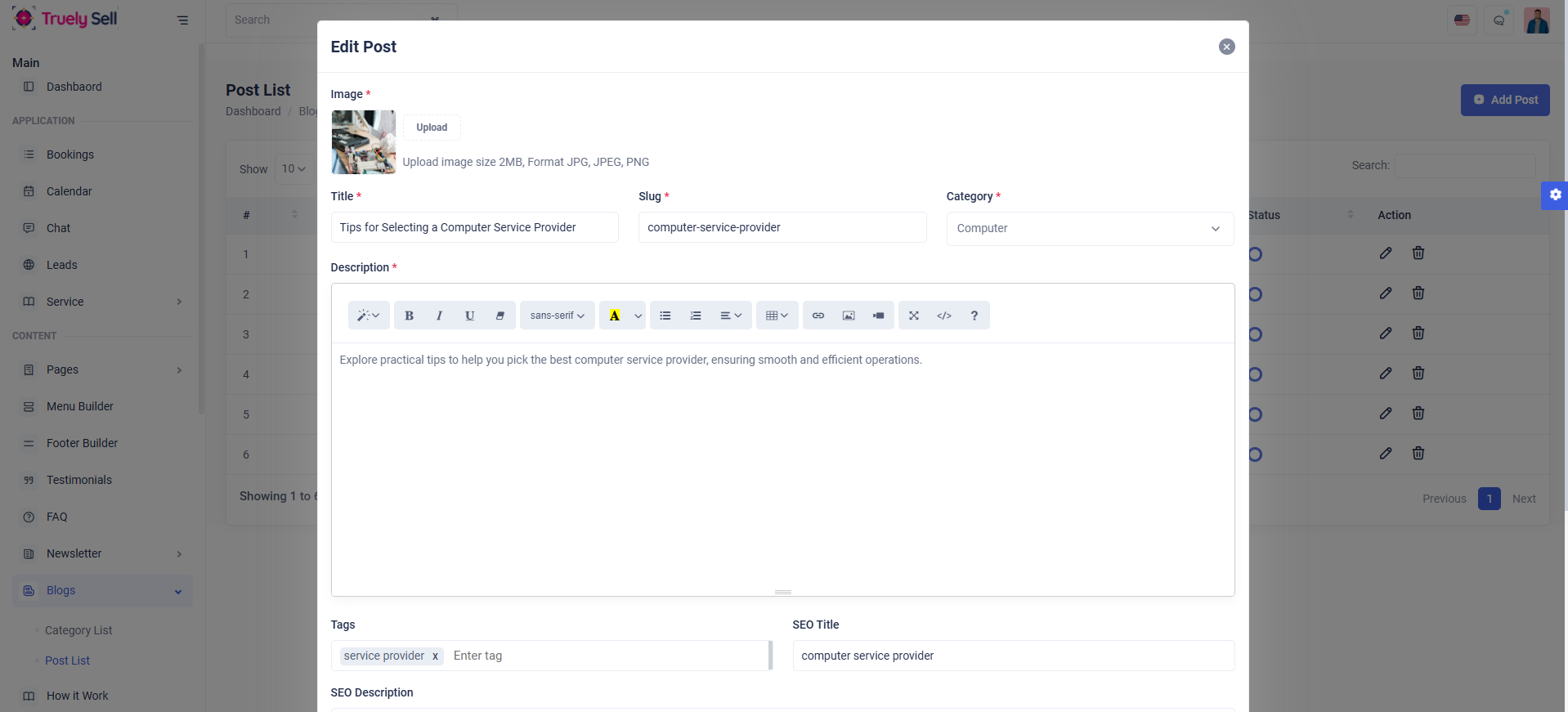Open editor help via question mark icon

974,316
